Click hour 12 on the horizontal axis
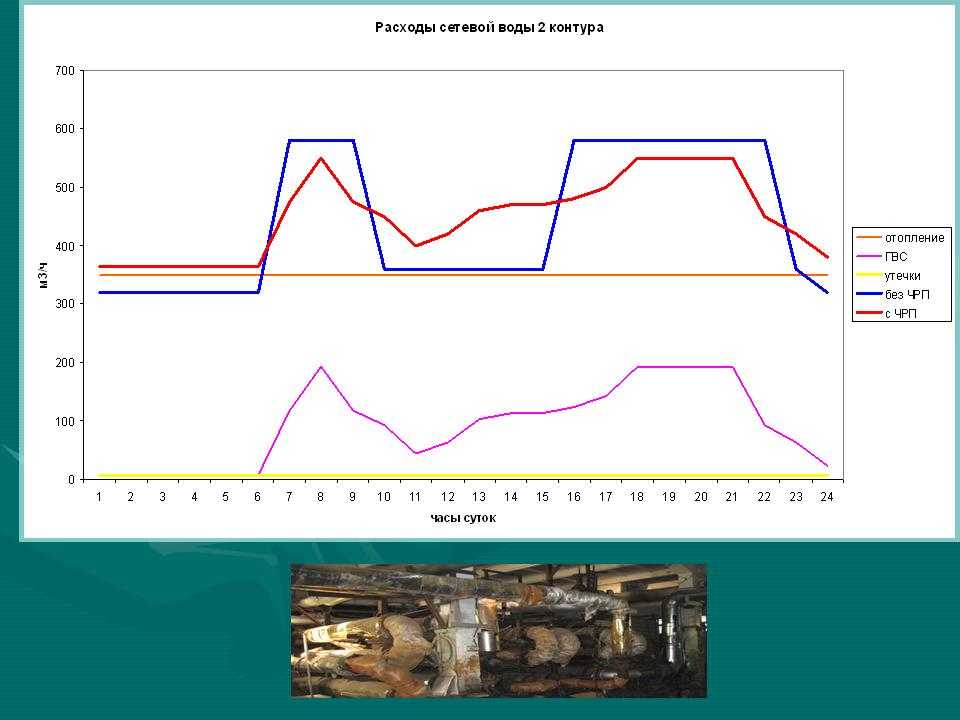This screenshot has width=960, height=720. pyautogui.click(x=447, y=496)
